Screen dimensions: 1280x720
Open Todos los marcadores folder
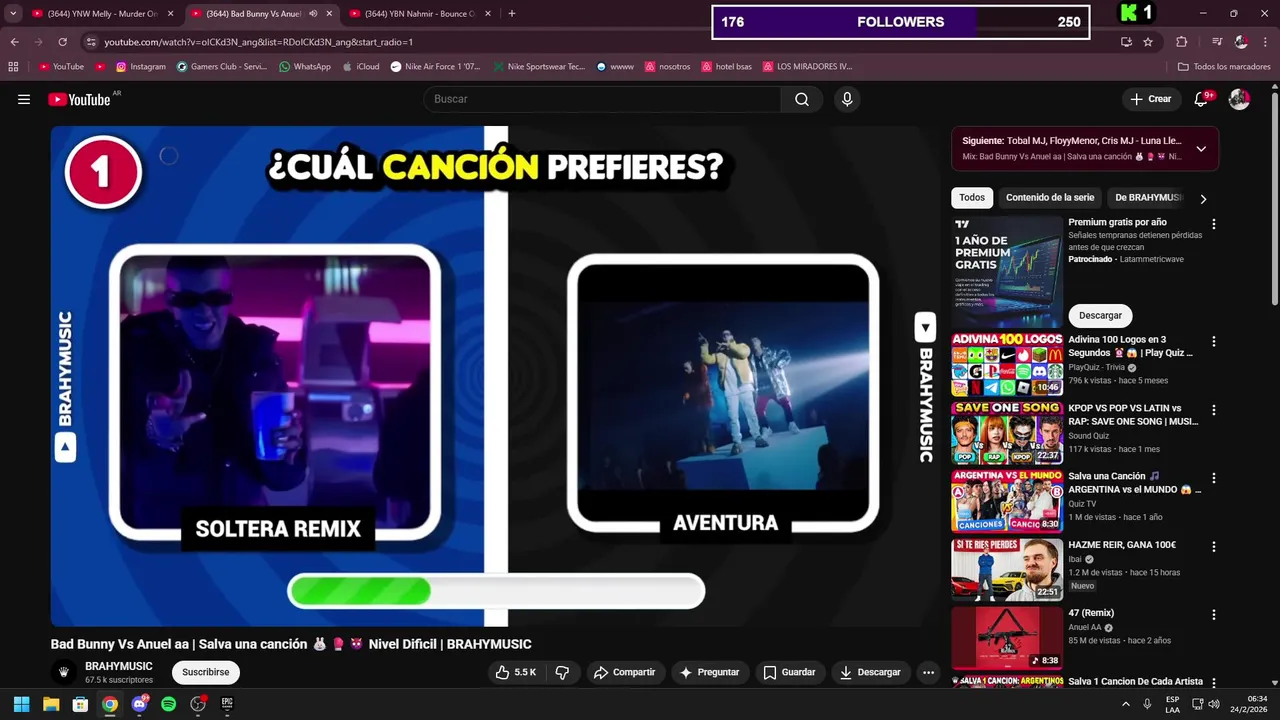point(1225,66)
